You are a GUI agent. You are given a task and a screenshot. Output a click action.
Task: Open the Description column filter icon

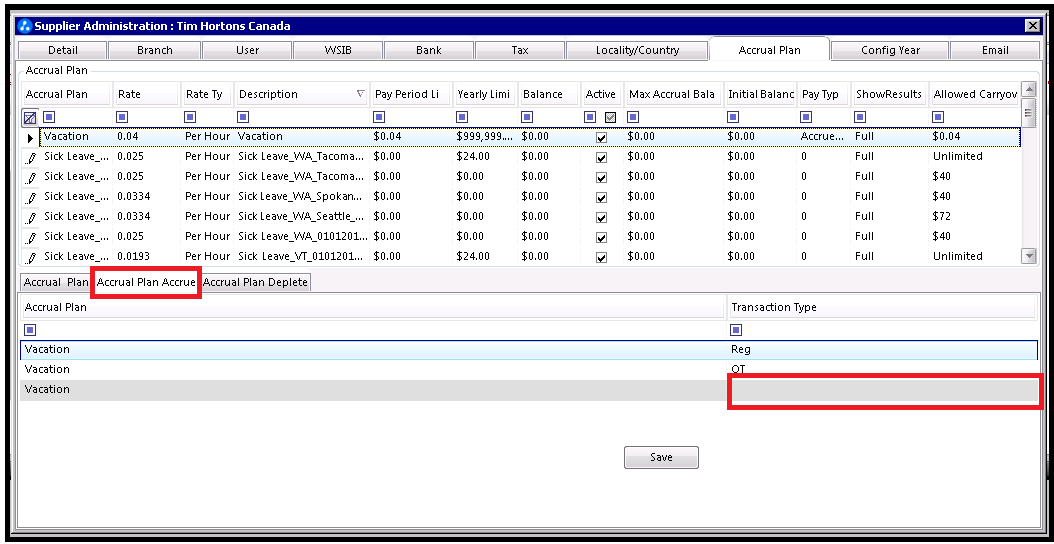click(x=243, y=117)
